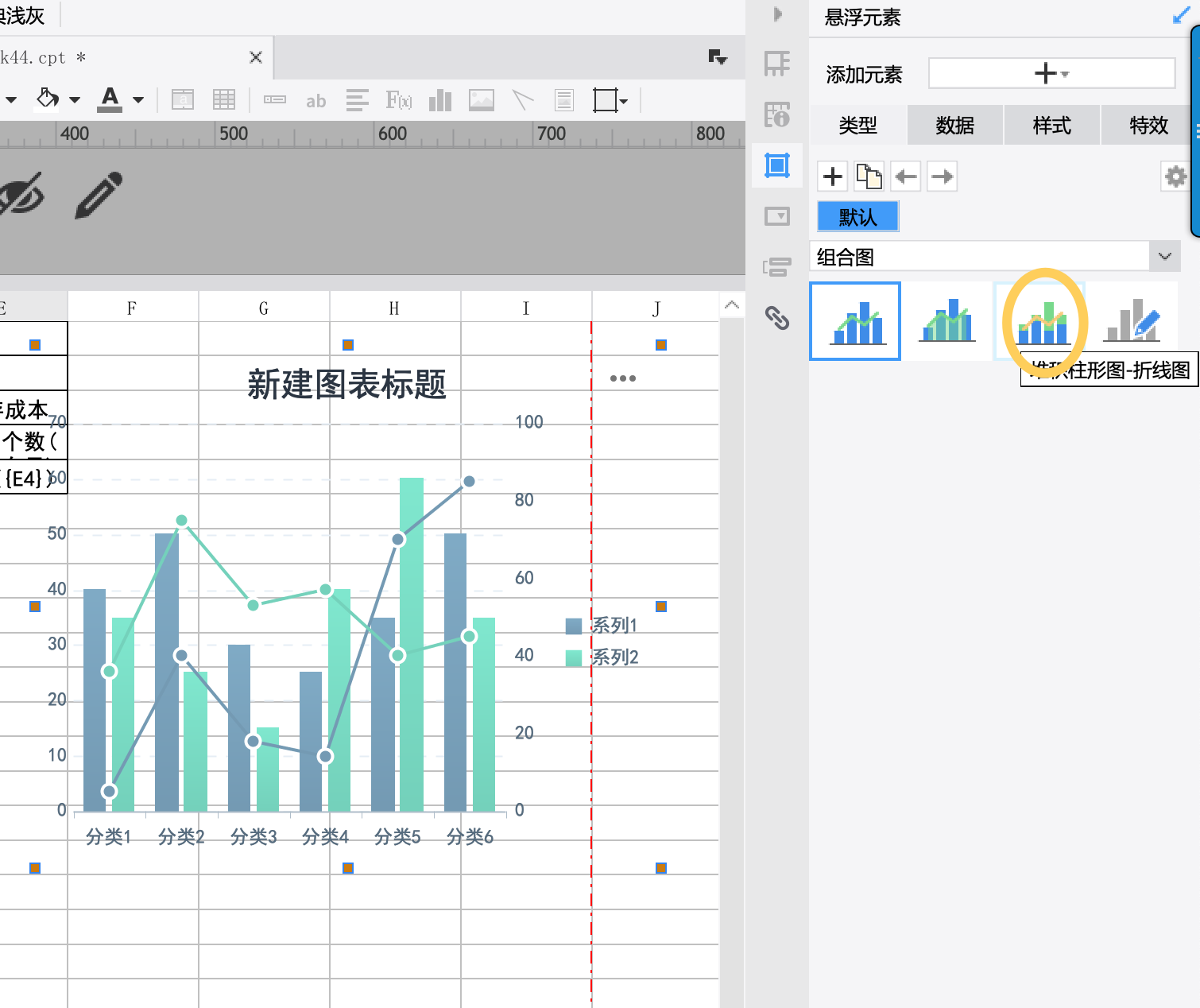The image size is (1200, 1008).
Task: Click the three-dot menu on chart
Action: click(x=622, y=378)
